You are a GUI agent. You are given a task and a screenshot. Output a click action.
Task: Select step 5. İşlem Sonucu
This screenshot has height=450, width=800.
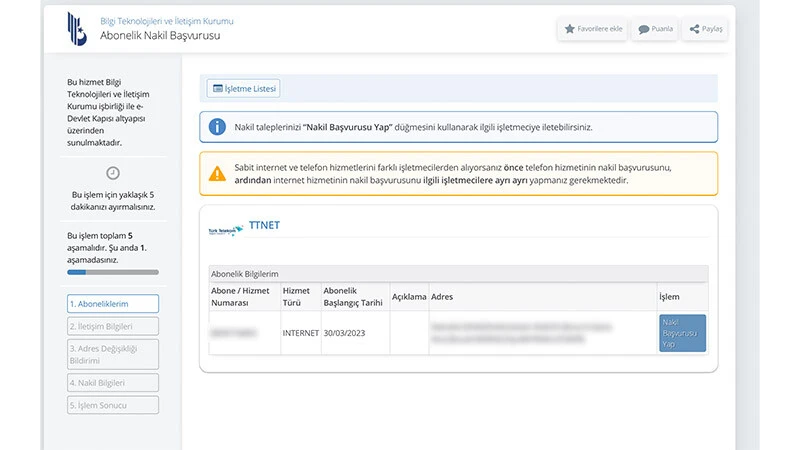tap(113, 405)
